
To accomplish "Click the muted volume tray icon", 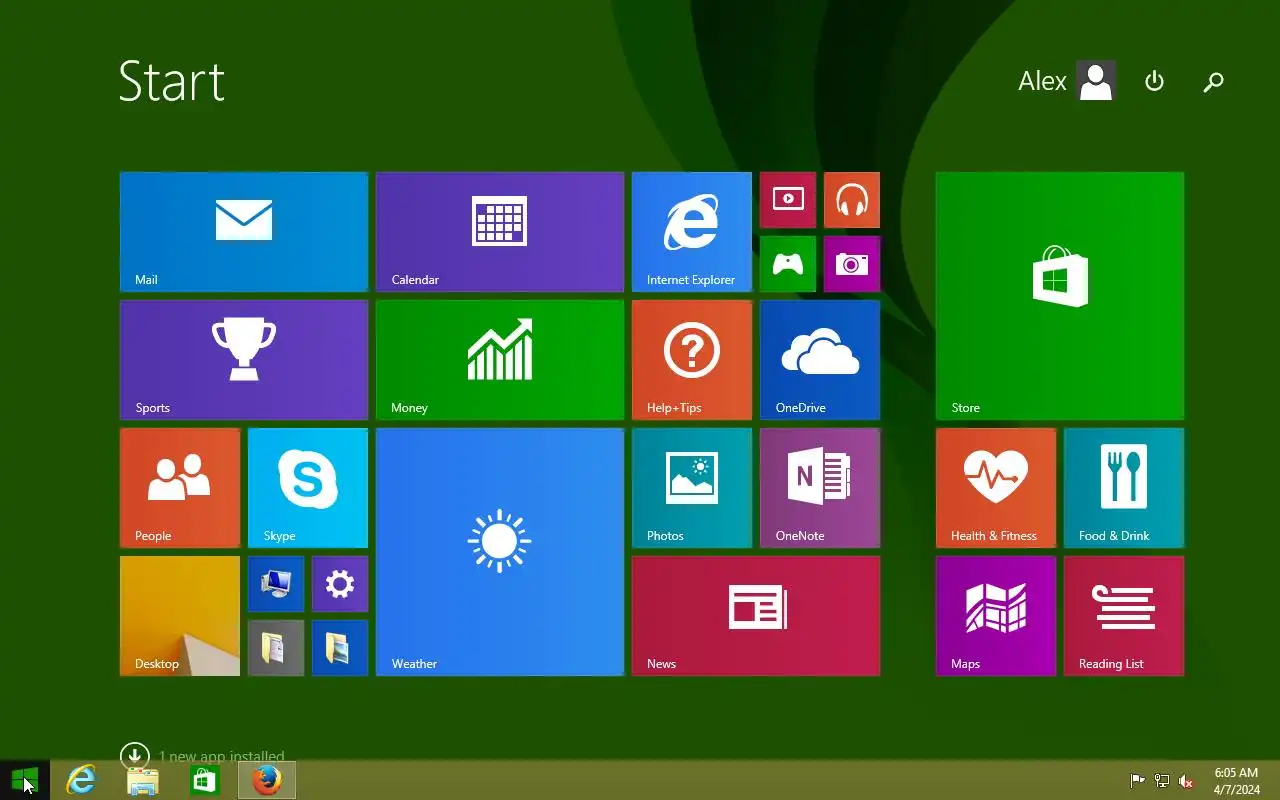I will (x=1186, y=781).
